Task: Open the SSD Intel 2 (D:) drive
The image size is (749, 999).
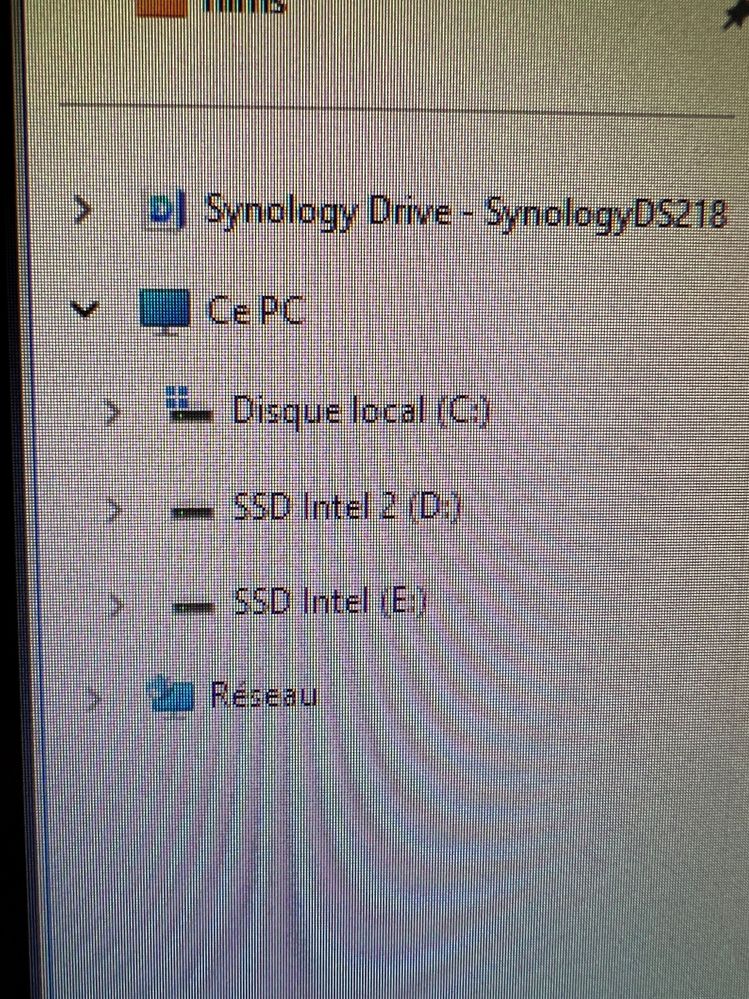Action: click(x=347, y=507)
